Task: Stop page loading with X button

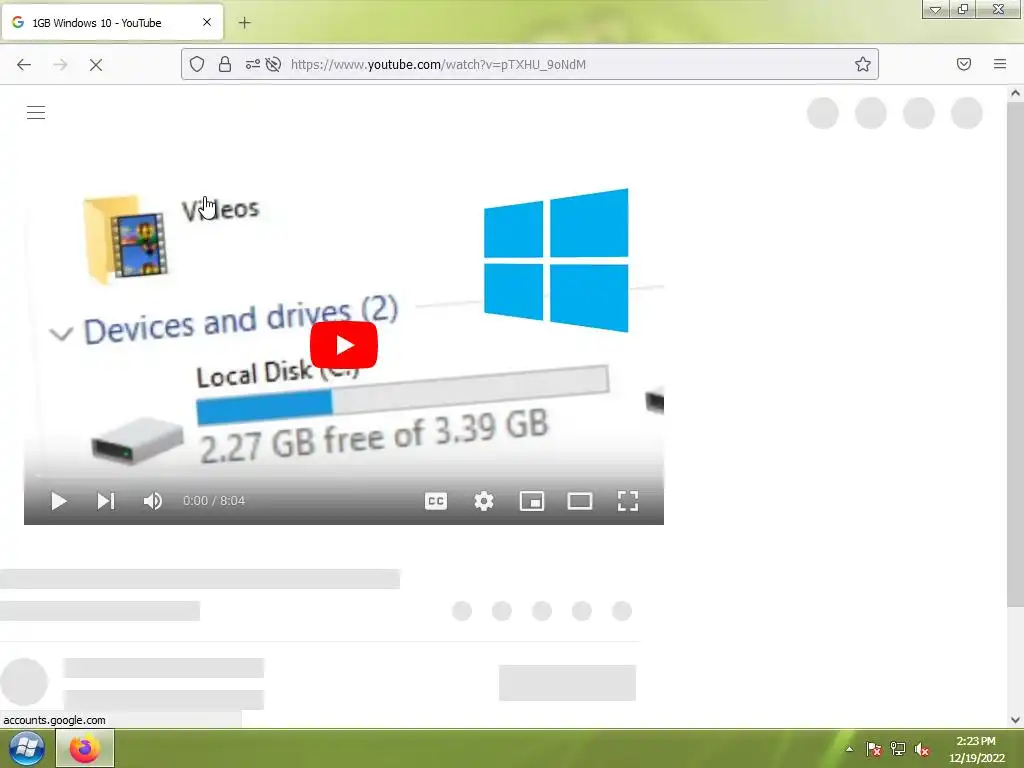Action: (96, 64)
